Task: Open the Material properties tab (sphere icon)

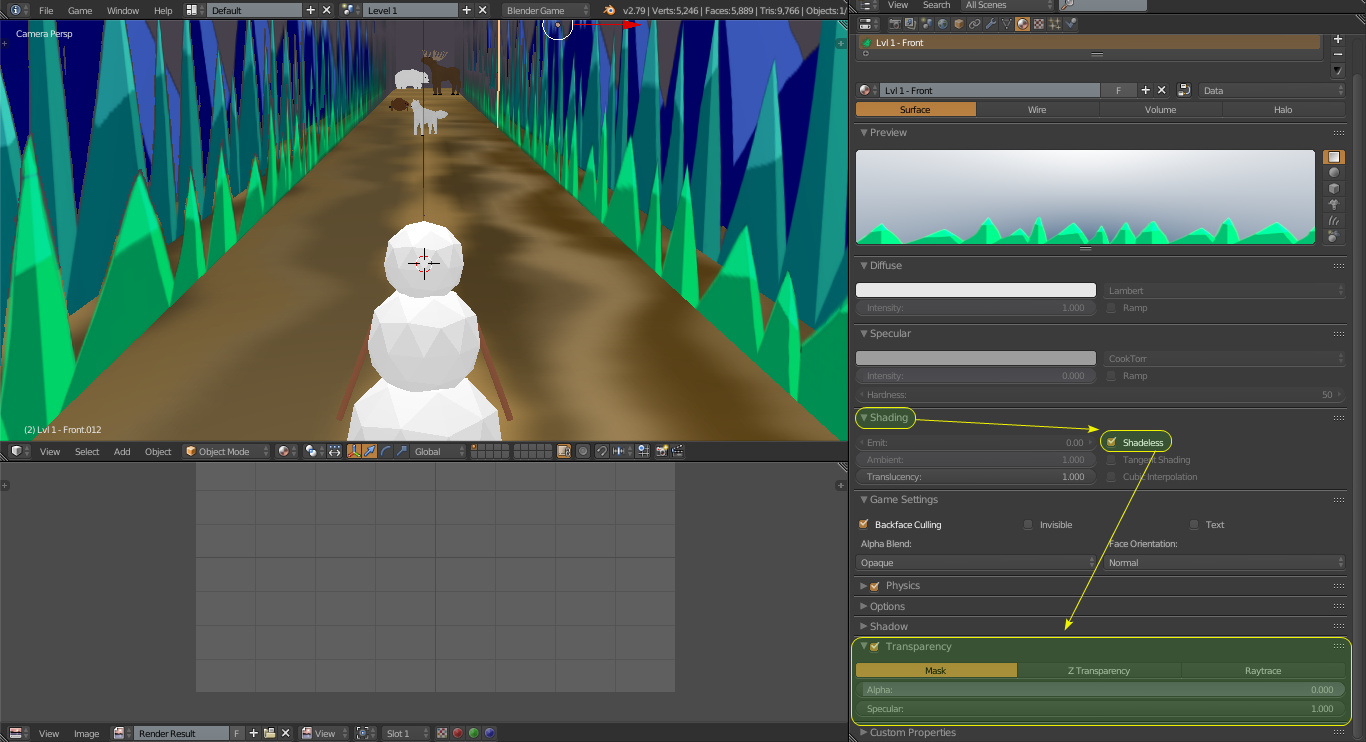Action: (1022, 24)
